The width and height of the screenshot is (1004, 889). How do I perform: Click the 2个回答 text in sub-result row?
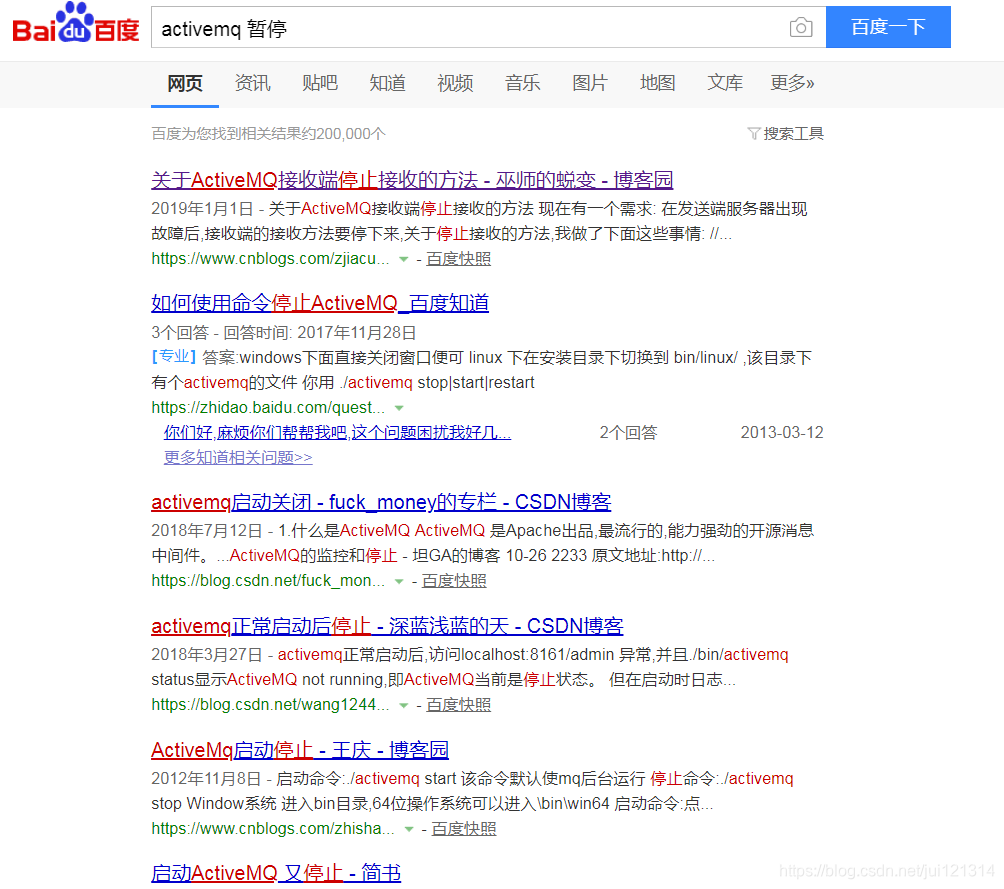628,433
